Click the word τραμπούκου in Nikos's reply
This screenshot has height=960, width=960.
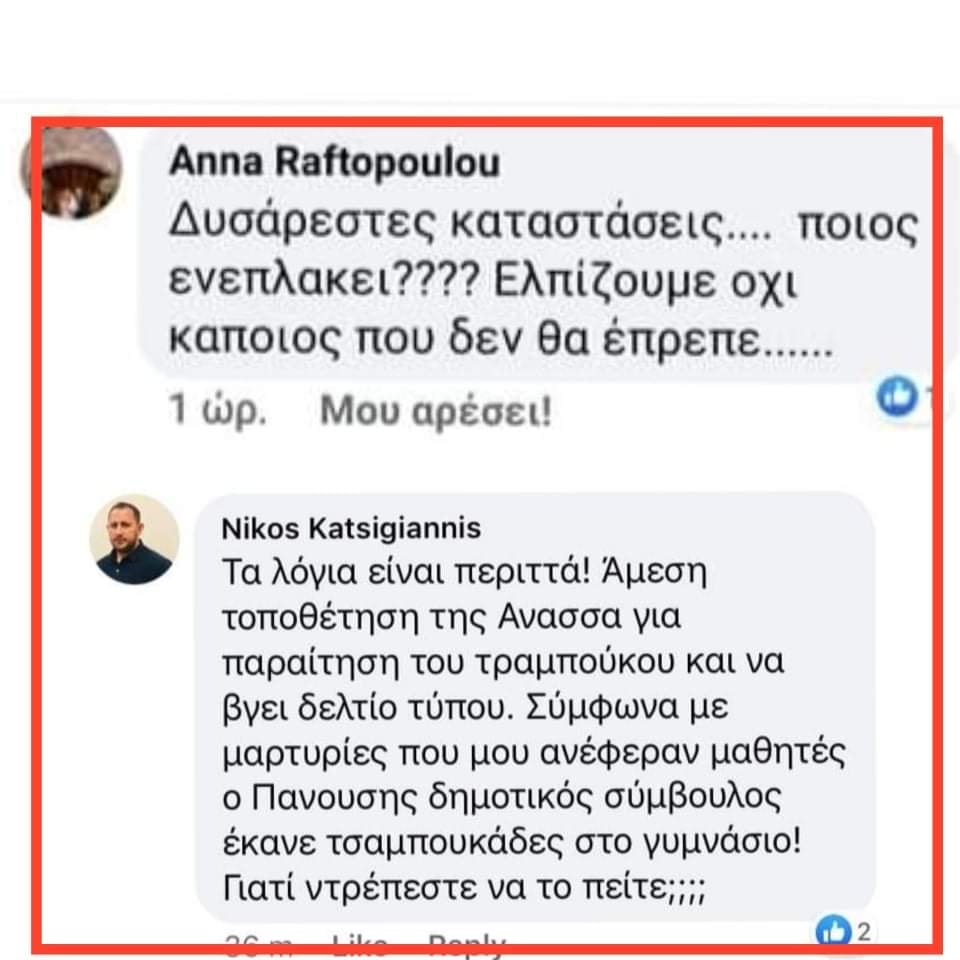(x=576, y=662)
